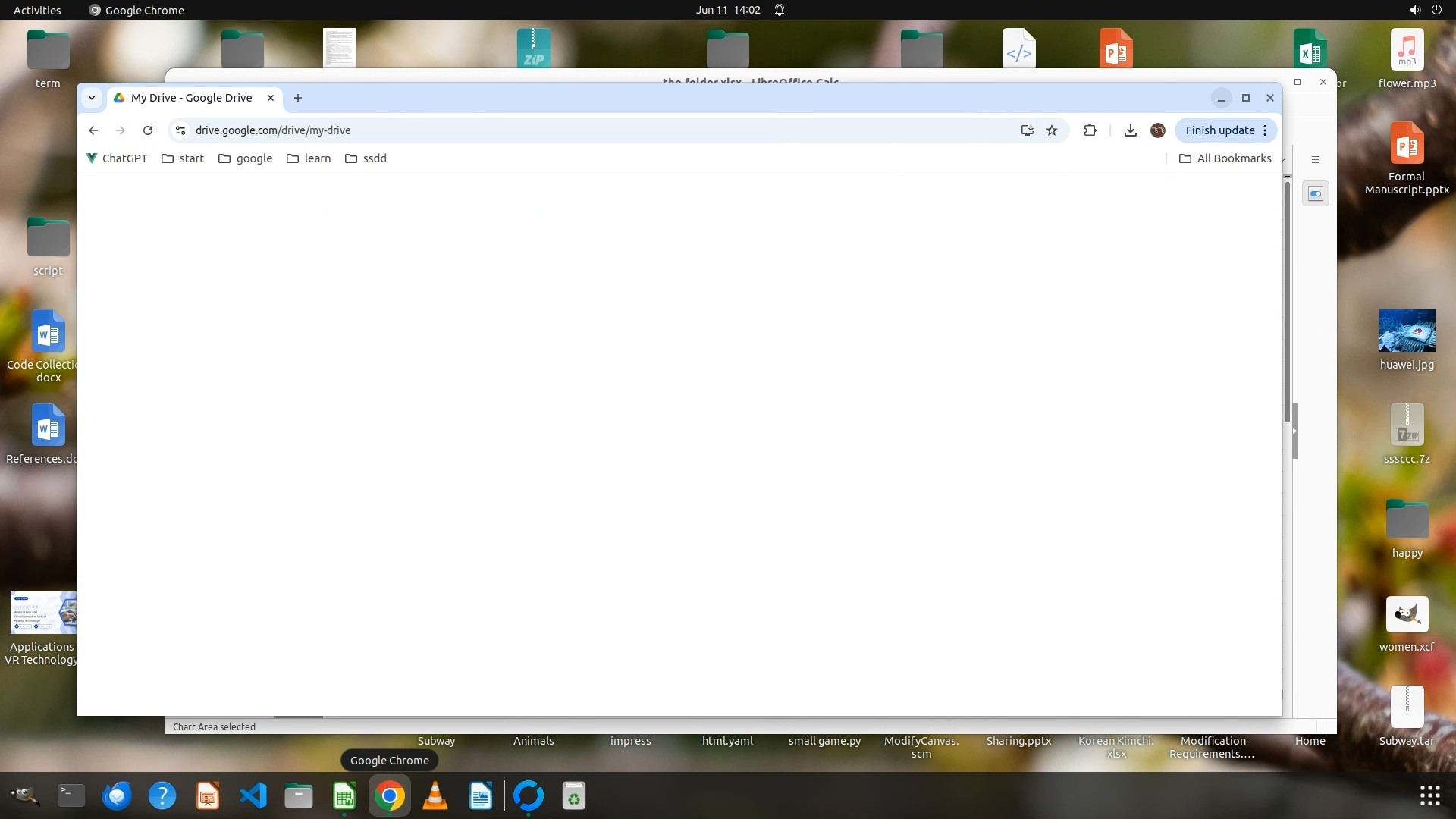The width and height of the screenshot is (1456, 819).
Task: Click the Drive URL address field
Action: pyautogui.click(x=531, y=130)
